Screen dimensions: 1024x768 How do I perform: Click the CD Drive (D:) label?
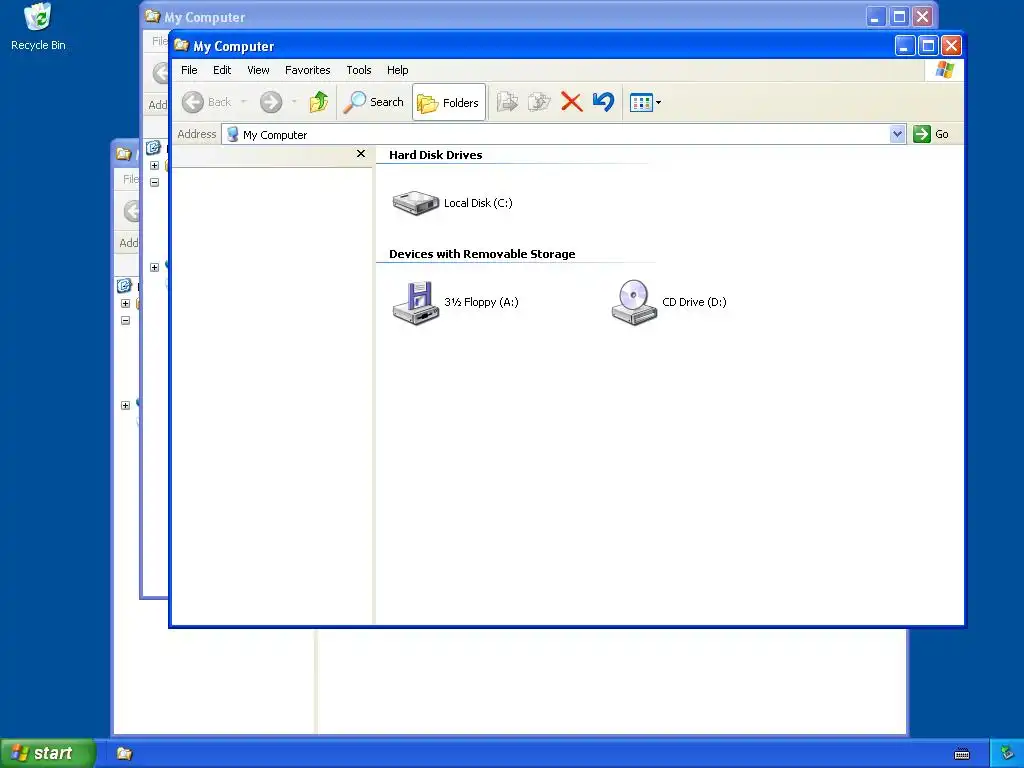(x=694, y=302)
